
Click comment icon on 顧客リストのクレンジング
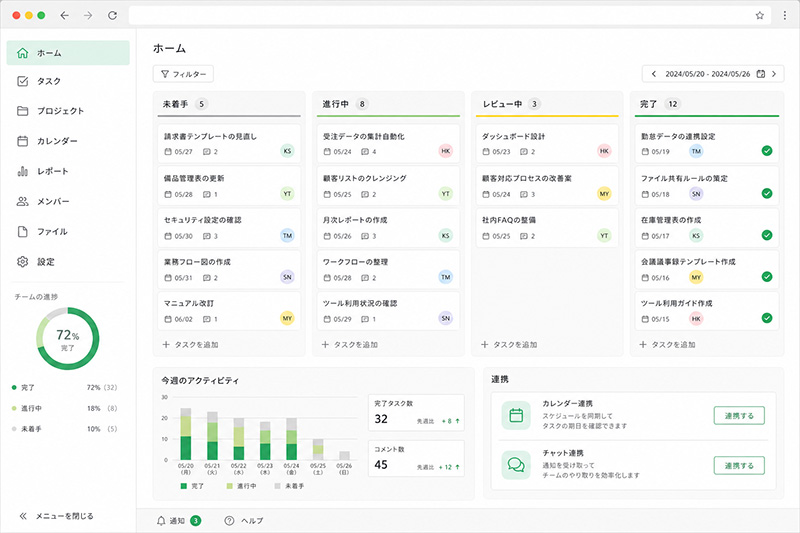point(365,194)
